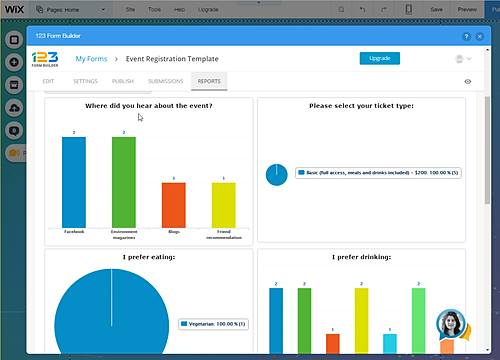Open the support chat avatar
The height and width of the screenshot is (360, 500).
[451, 324]
